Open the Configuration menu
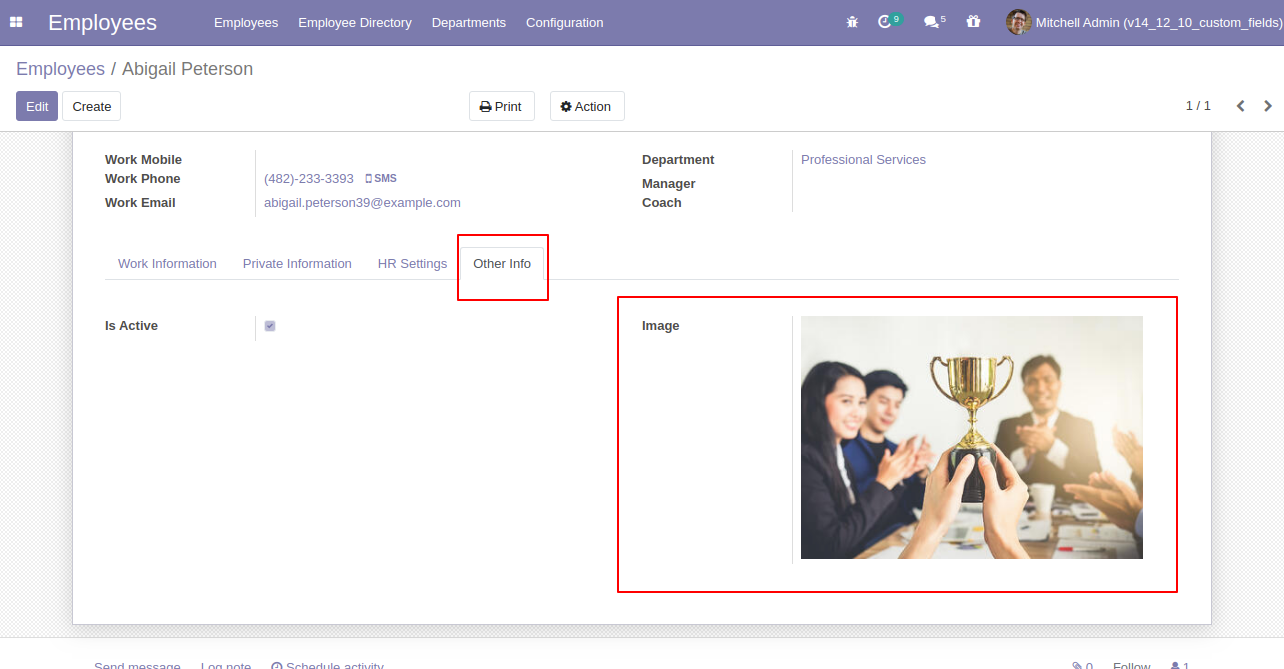The width and height of the screenshot is (1284, 669). [x=564, y=22]
